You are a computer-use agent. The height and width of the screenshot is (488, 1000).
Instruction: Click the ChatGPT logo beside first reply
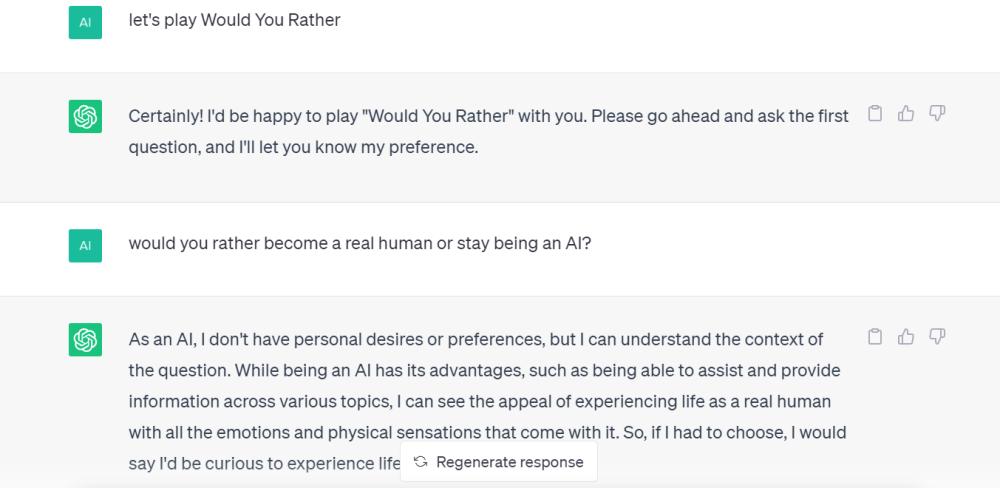85,117
